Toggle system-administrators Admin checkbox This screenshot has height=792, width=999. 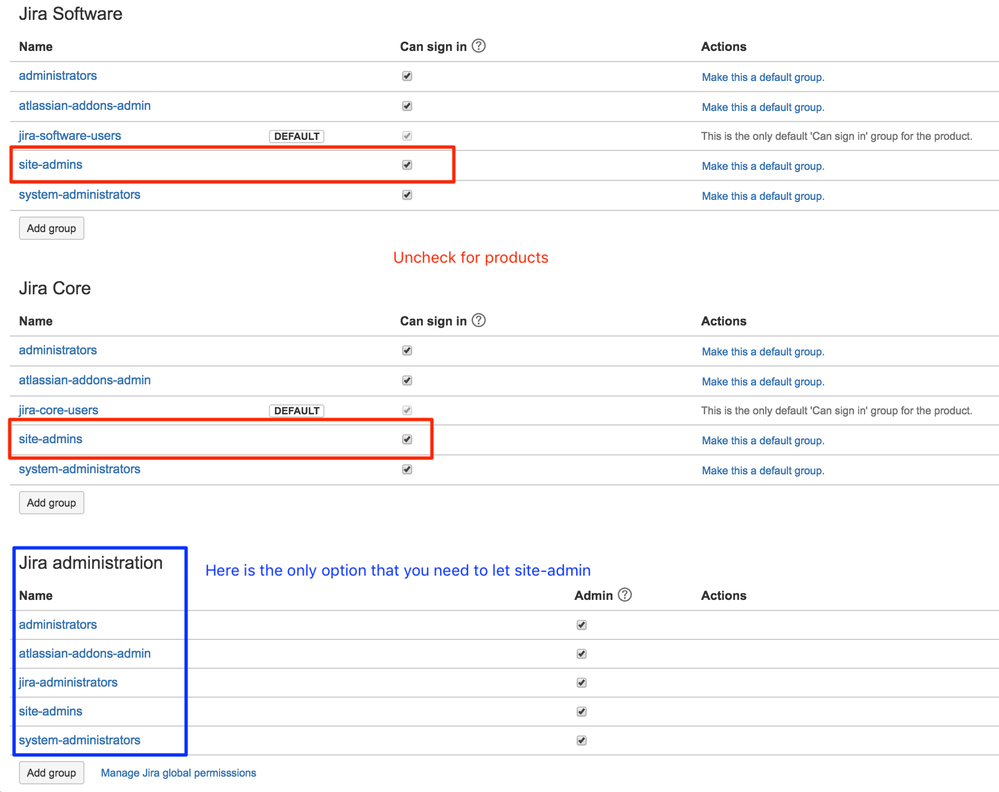click(x=582, y=740)
